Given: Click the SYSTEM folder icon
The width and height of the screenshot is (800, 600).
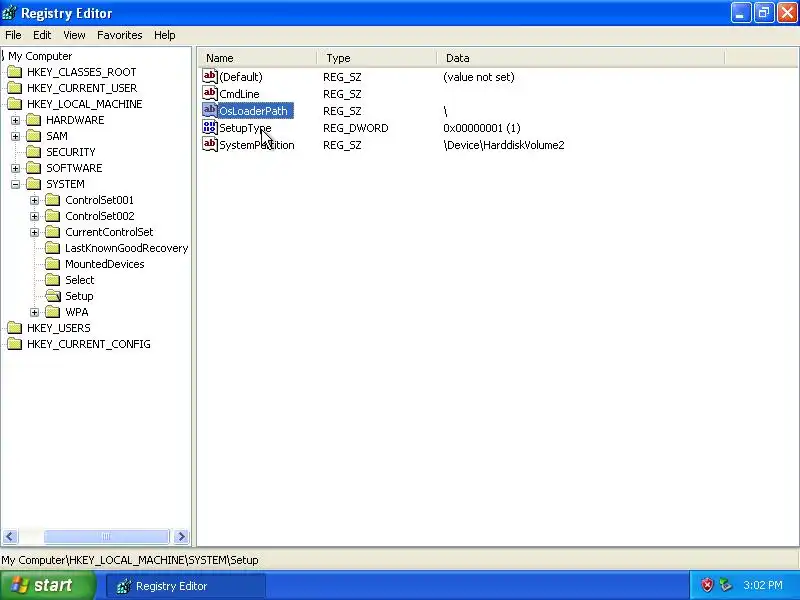Looking at the screenshot, I should point(34,184).
